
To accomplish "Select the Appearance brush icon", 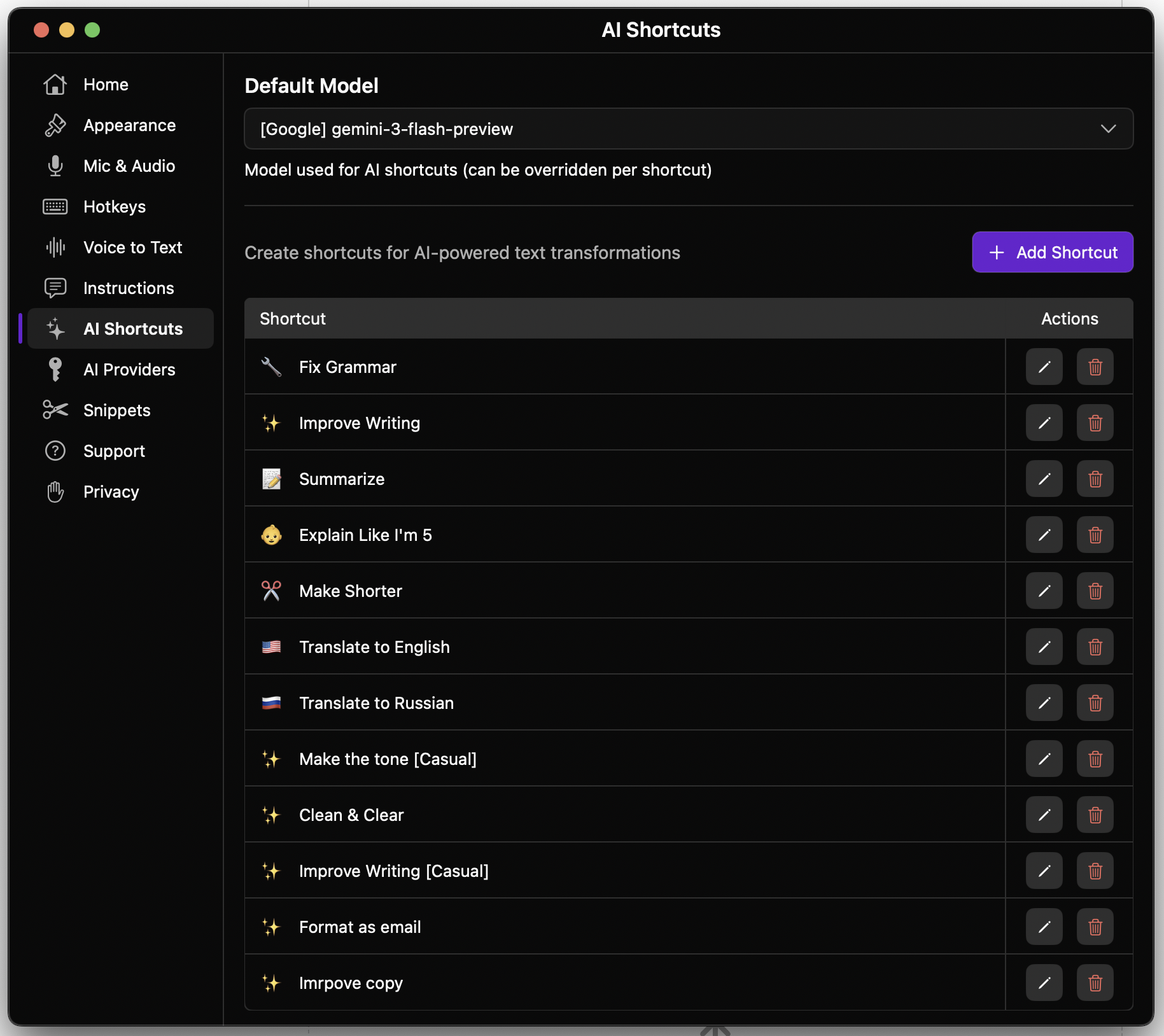I will click(55, 125).
